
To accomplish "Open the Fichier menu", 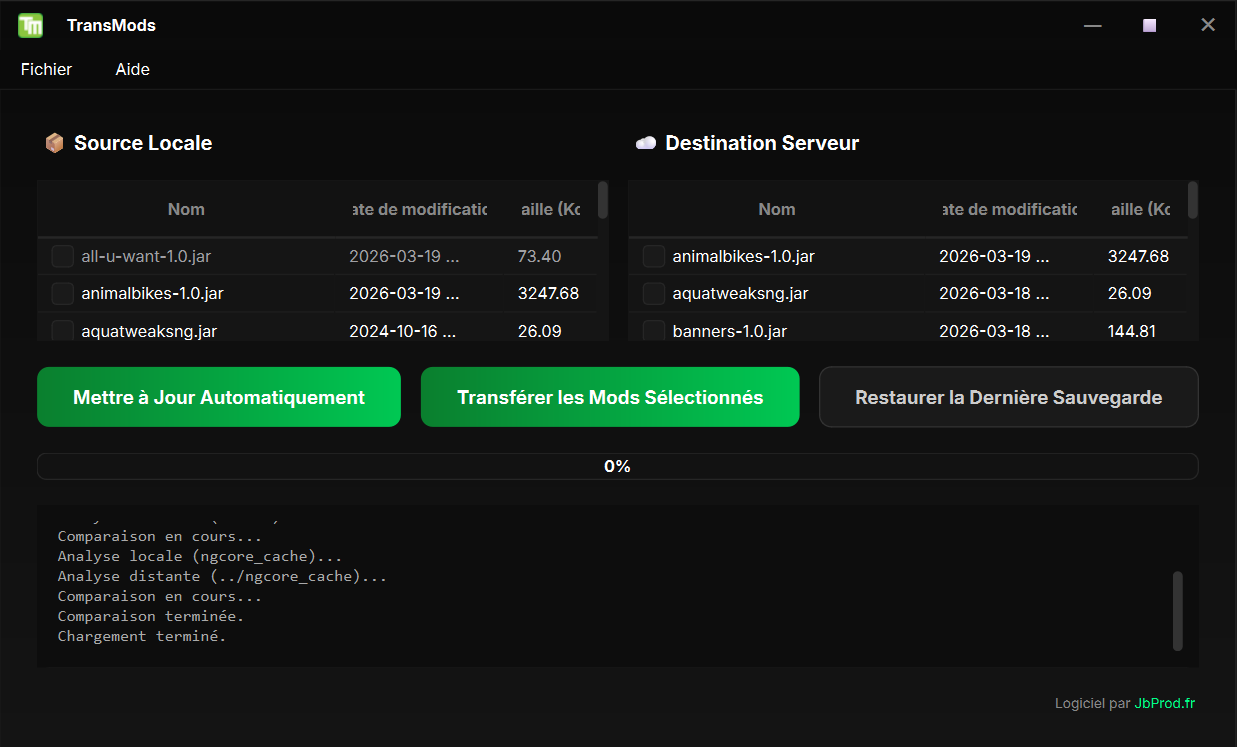I will pos(46,69).
